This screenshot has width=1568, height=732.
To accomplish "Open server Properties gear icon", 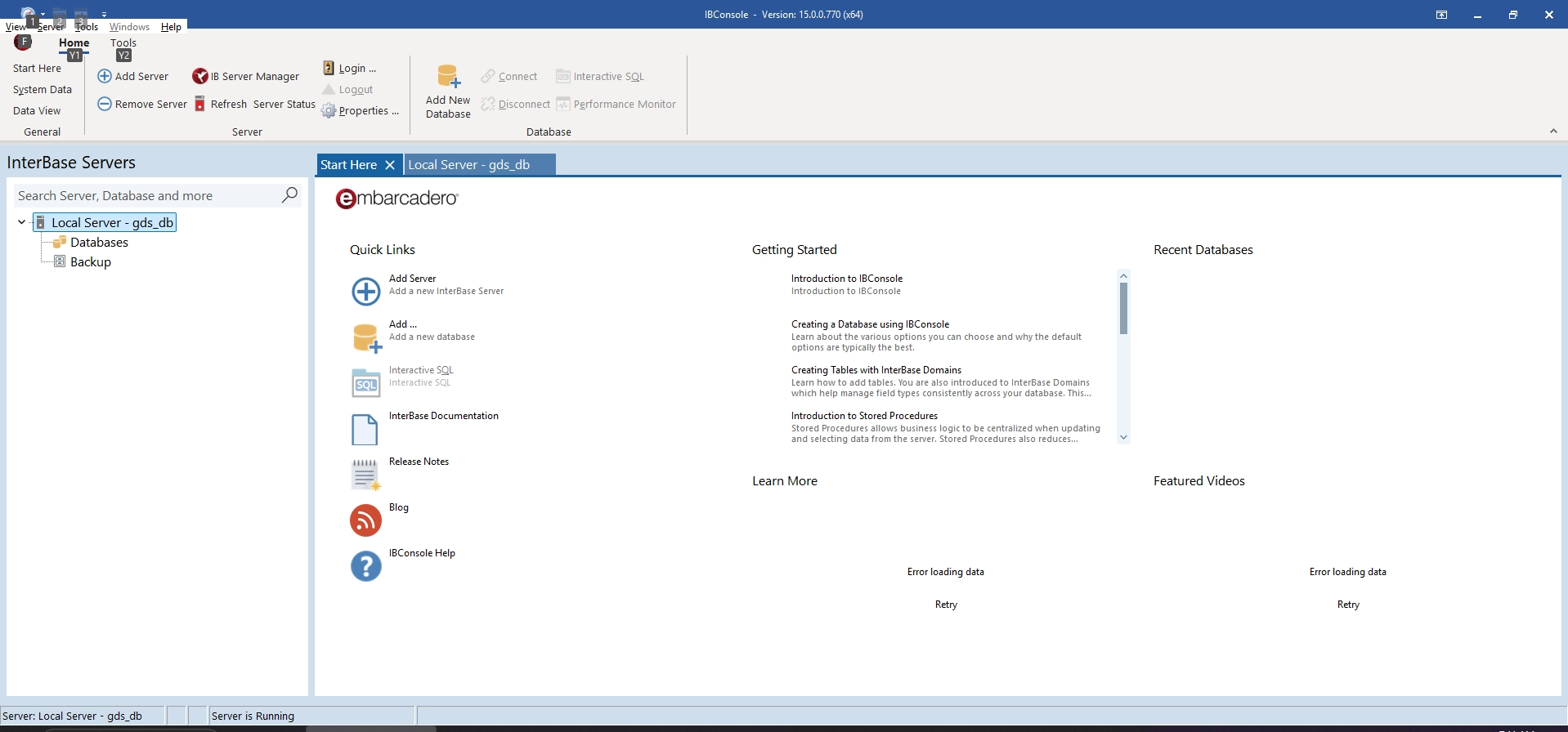I will [329, 110].
